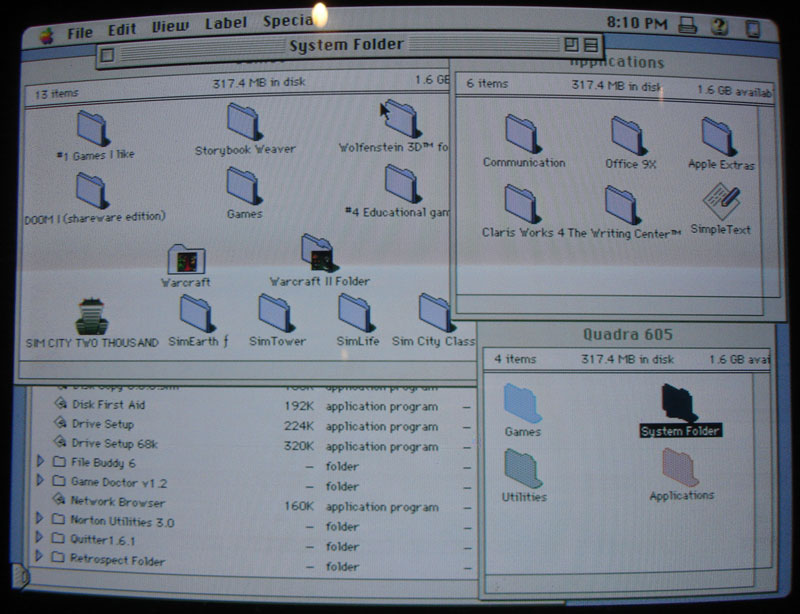Open the Claris Works 4 folder
The width and height of the screenshot is (800, 614).
(522, 204)
